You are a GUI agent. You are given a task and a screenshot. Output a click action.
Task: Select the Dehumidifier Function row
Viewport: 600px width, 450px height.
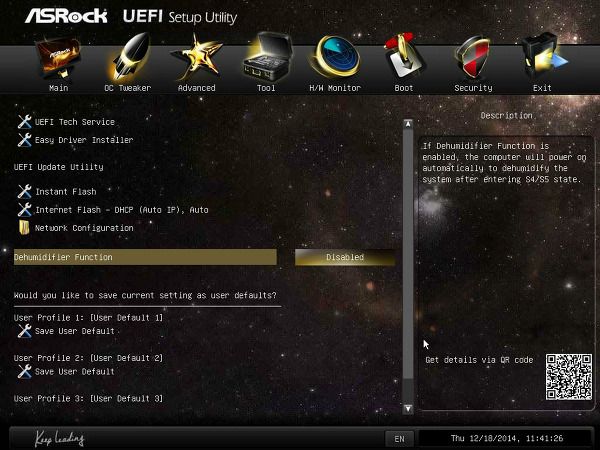pos(145,257)
